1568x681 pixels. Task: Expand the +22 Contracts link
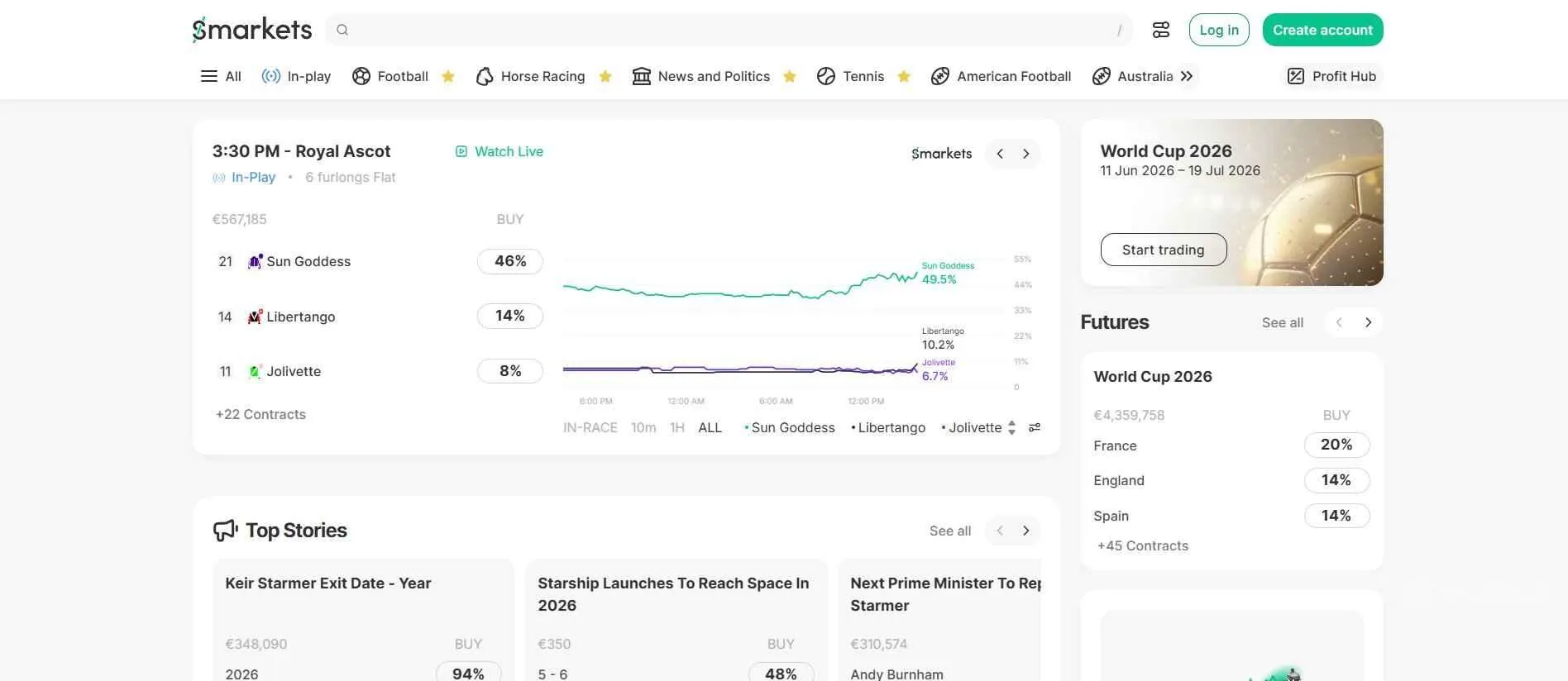pos(261,414)
